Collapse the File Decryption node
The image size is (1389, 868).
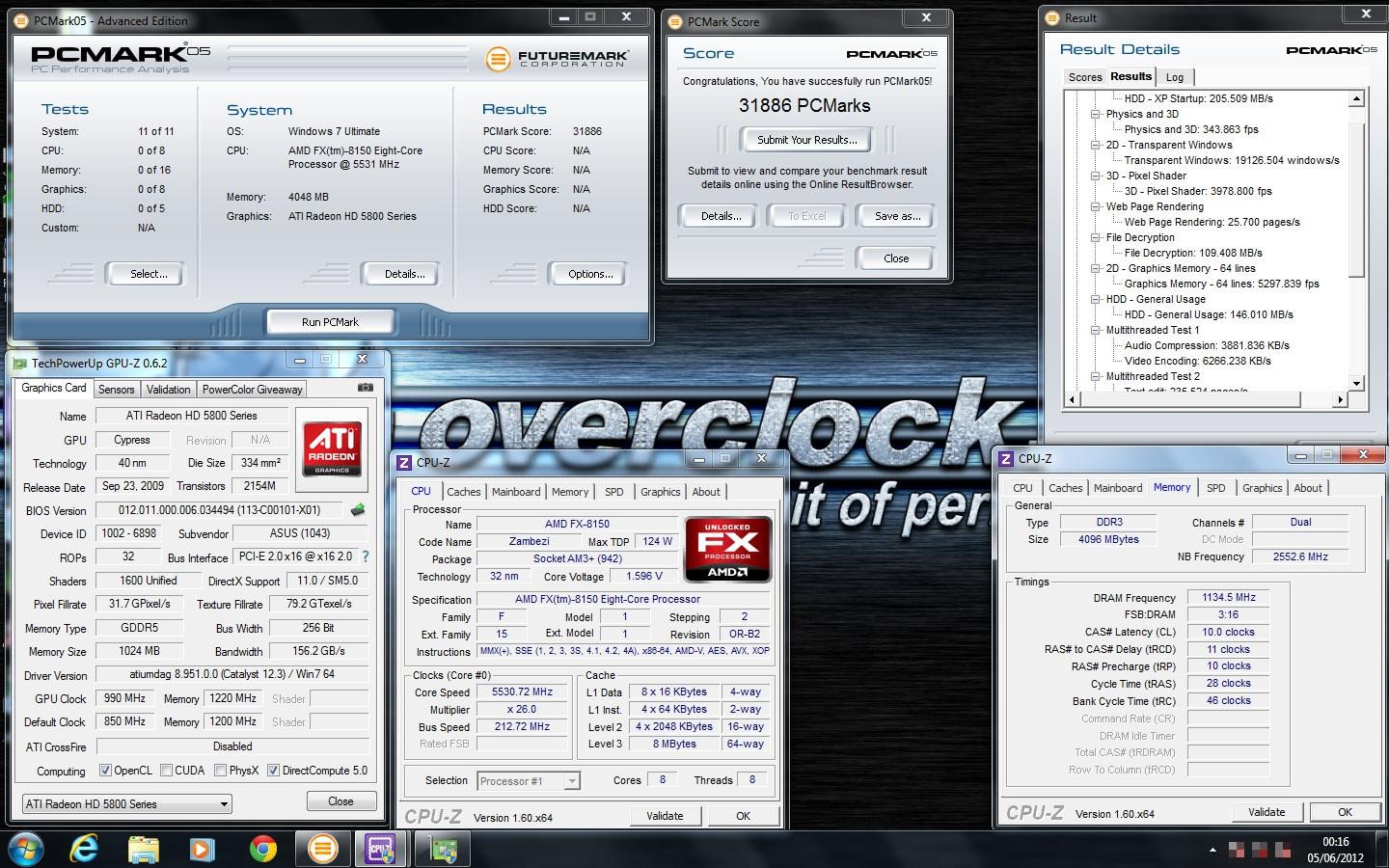click(1096, 237)
